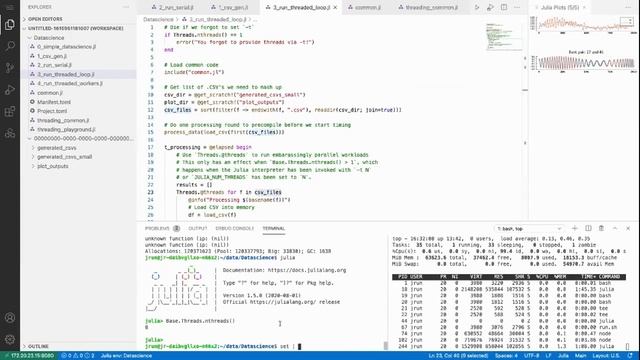Click the code minimap

(x=504, y=37)
